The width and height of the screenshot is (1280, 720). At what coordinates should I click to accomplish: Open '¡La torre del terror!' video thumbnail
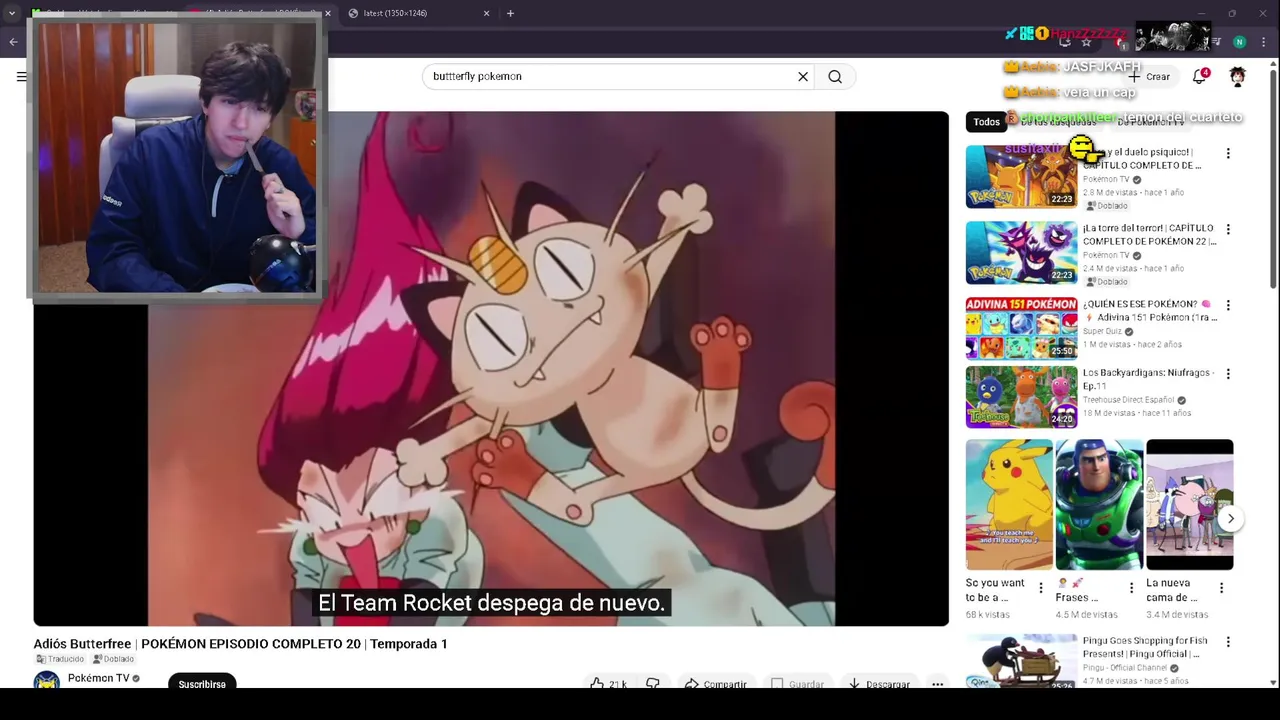tap(1021, 253)
